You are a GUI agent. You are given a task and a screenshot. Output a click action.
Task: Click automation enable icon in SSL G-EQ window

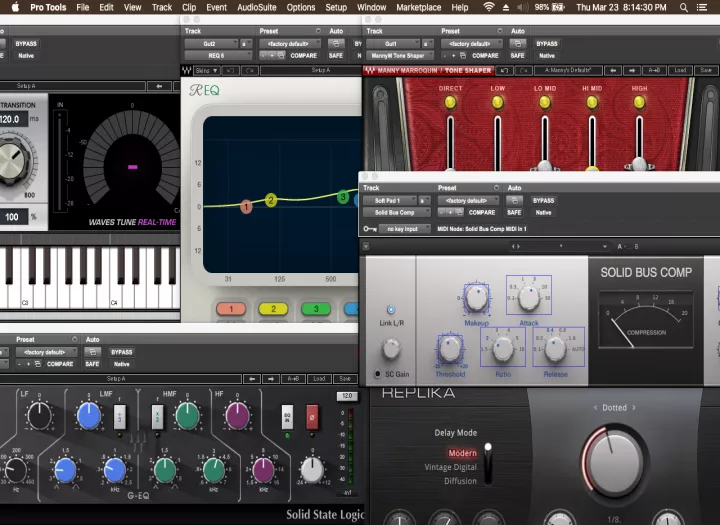tap(92, 352)
